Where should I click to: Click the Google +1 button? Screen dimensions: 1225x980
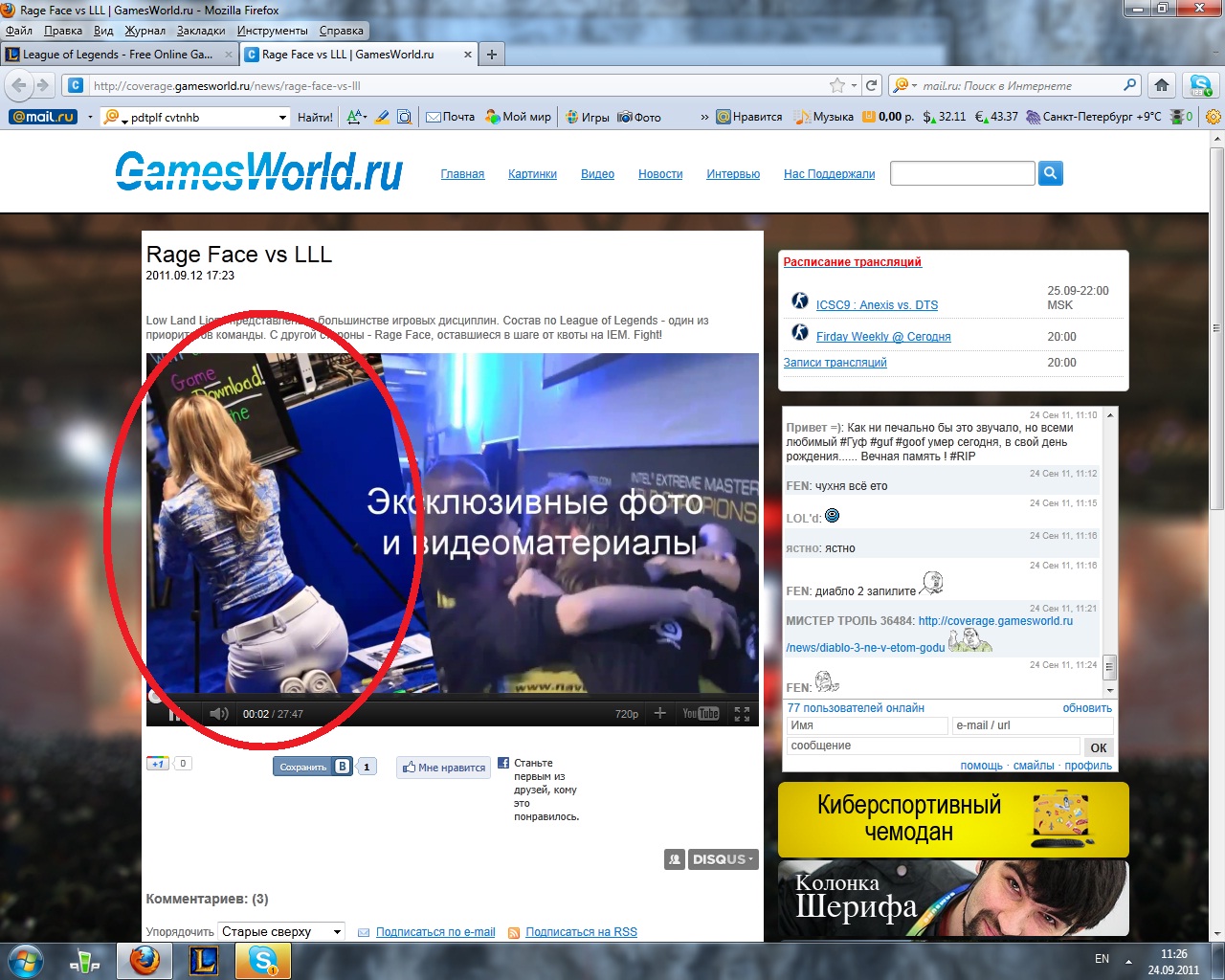click(158, 763)
